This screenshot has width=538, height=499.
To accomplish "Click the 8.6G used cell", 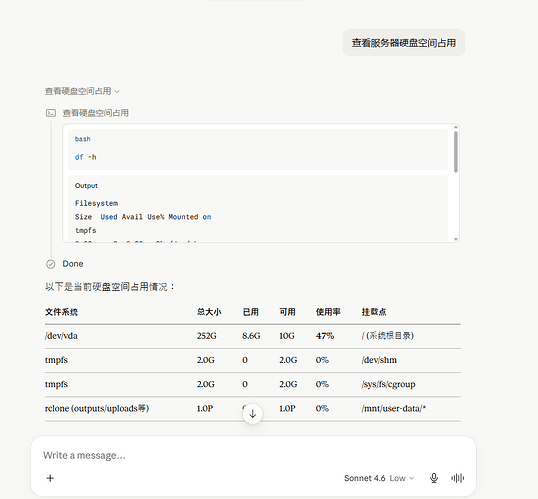I will point(251,336).
